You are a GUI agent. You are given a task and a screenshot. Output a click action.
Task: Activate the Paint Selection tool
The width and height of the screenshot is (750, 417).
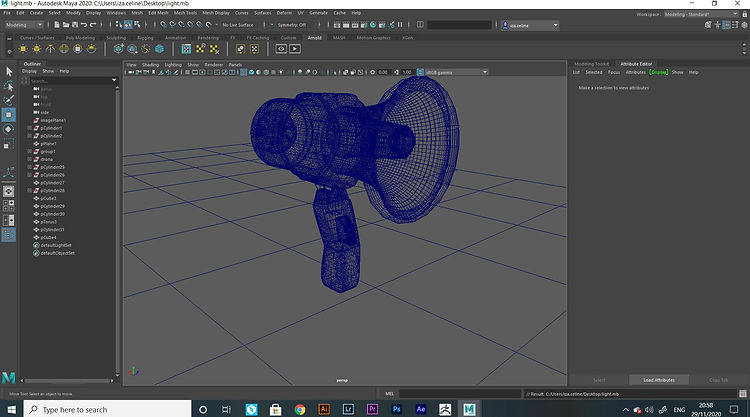[9, 100]
